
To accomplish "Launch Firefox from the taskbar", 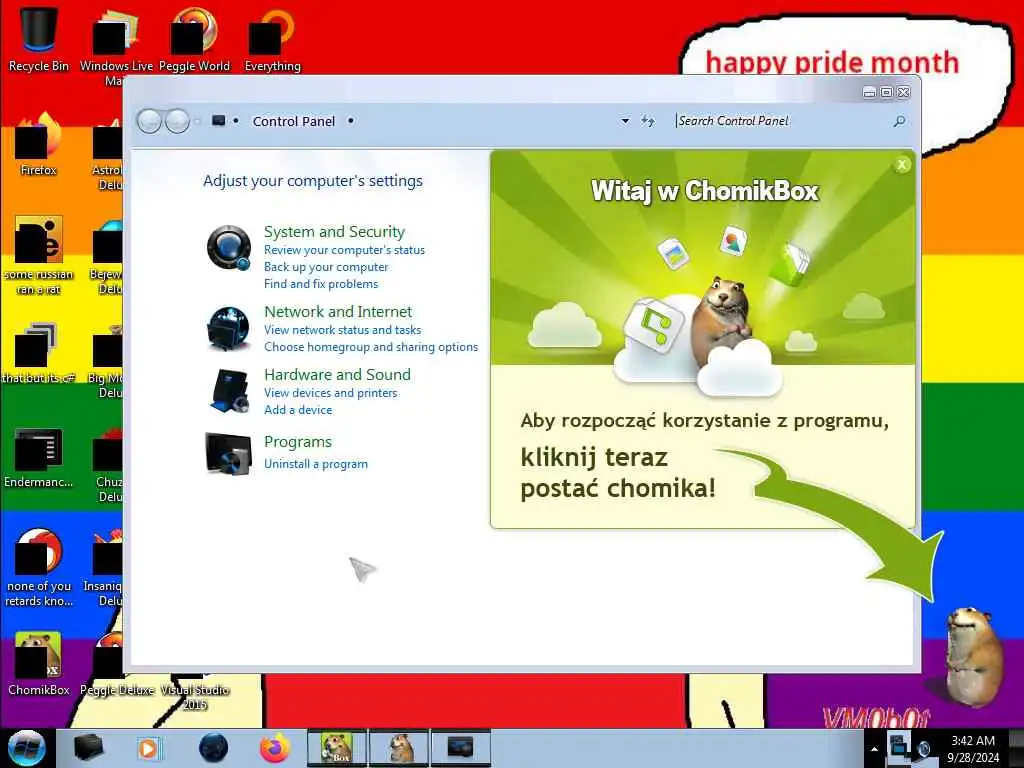I will (x=275, y=748).
